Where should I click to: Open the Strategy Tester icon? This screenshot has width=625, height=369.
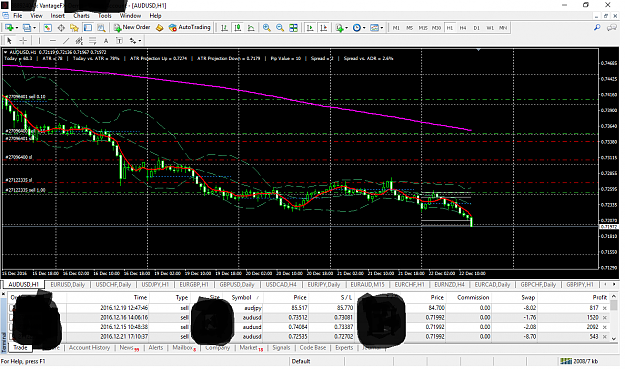(x=101, y=27)
